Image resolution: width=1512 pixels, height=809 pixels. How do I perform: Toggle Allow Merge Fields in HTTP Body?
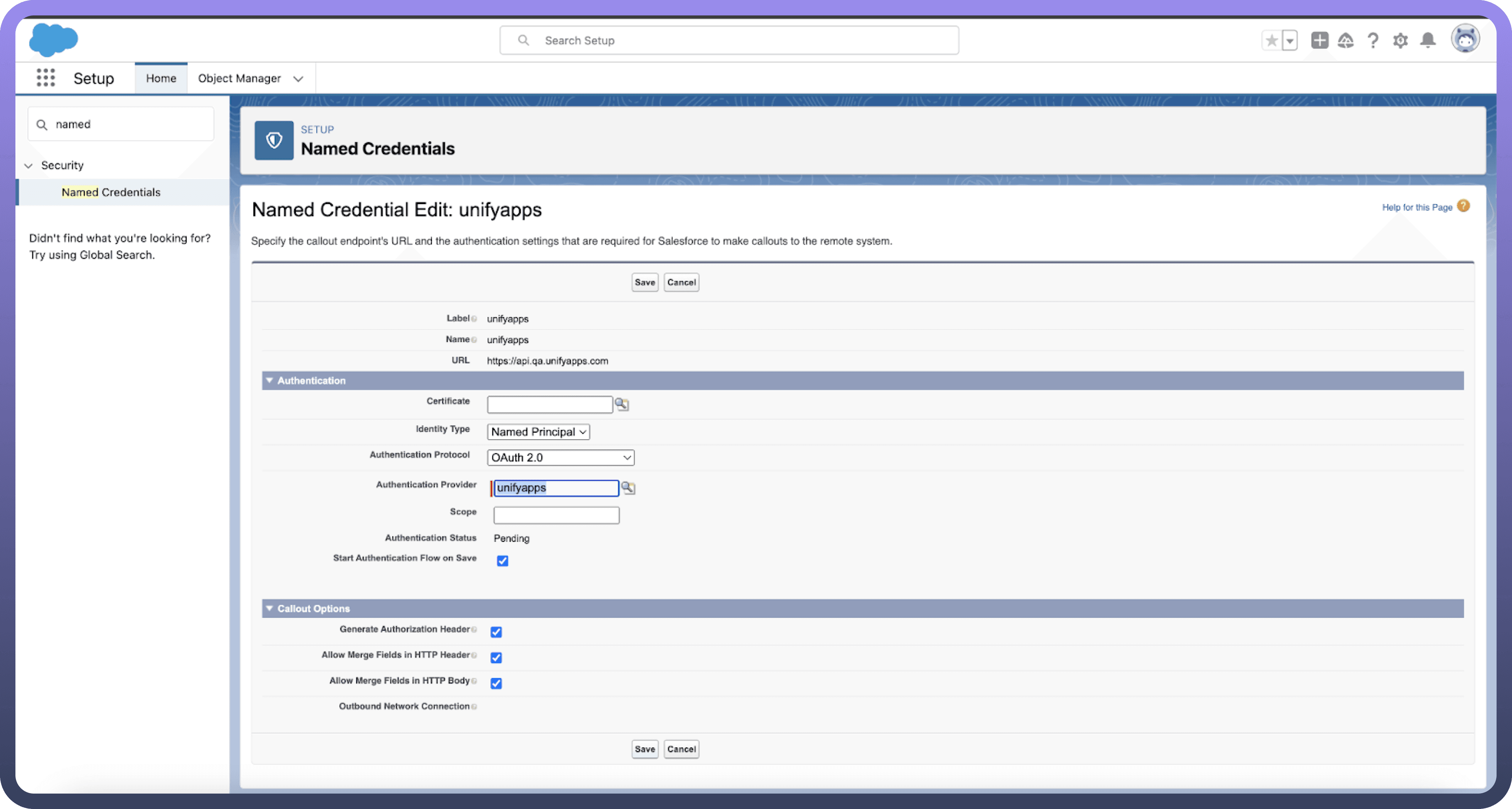(x=496, y=683)
